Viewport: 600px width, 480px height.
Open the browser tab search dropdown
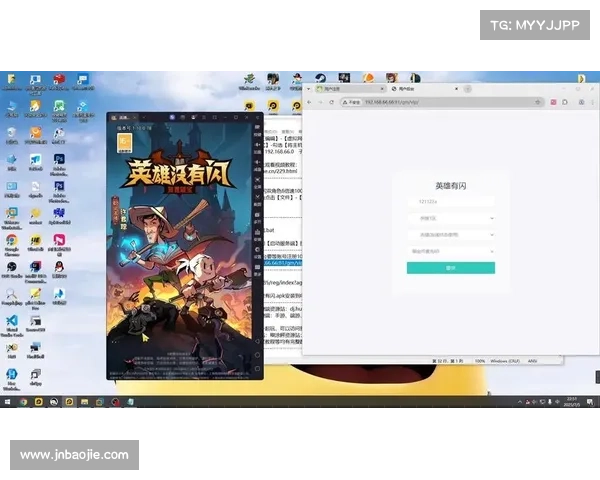click(308, 89)
